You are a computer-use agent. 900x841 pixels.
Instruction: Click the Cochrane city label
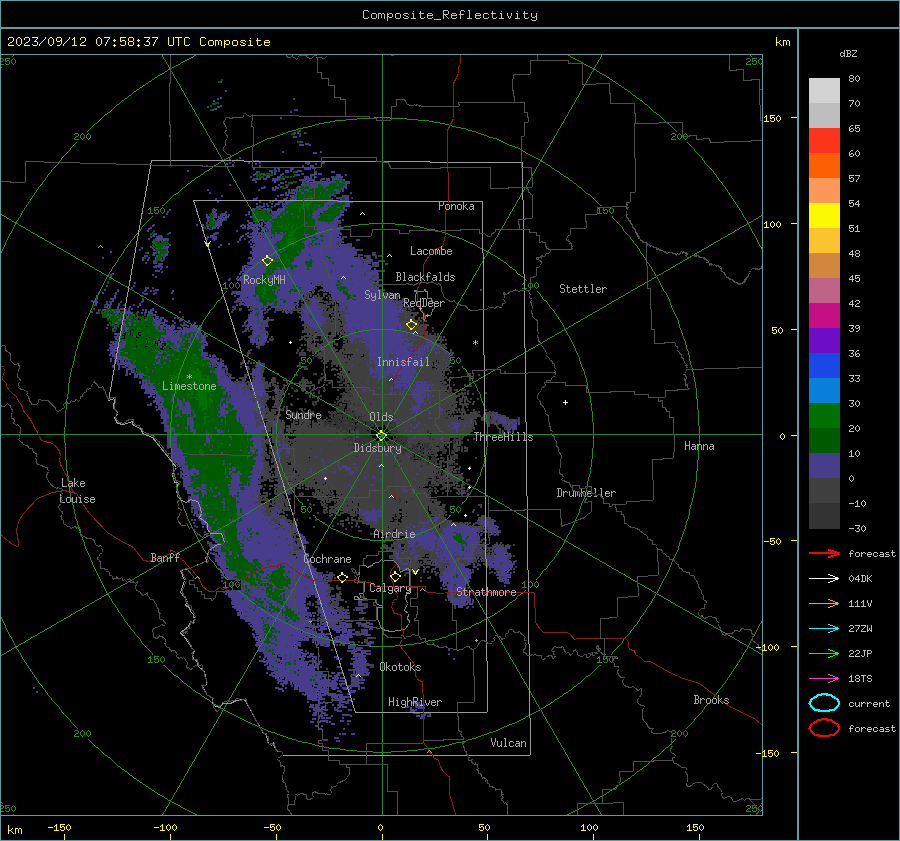(x=327, y=559)
